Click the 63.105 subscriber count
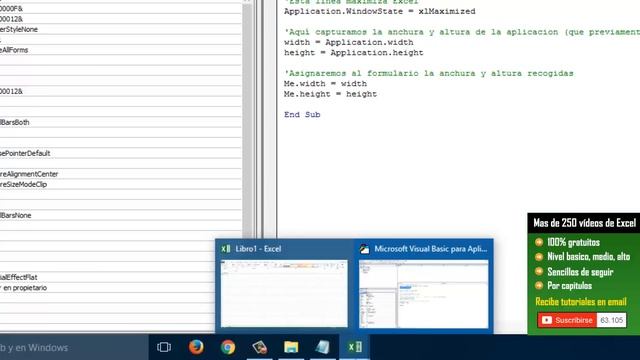This screenshot has height=360, width=640. coord(611,320)
